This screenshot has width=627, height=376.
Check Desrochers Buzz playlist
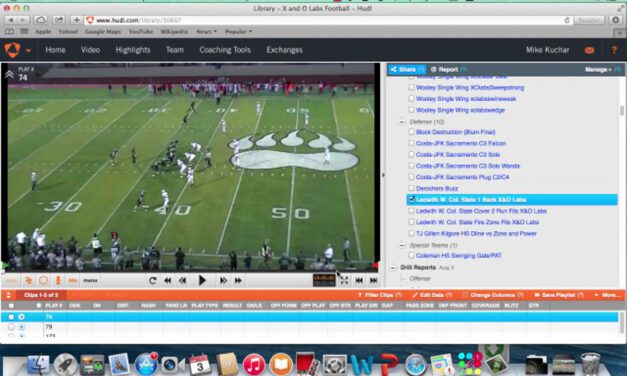pyautogui.click(x=411, y=188)
